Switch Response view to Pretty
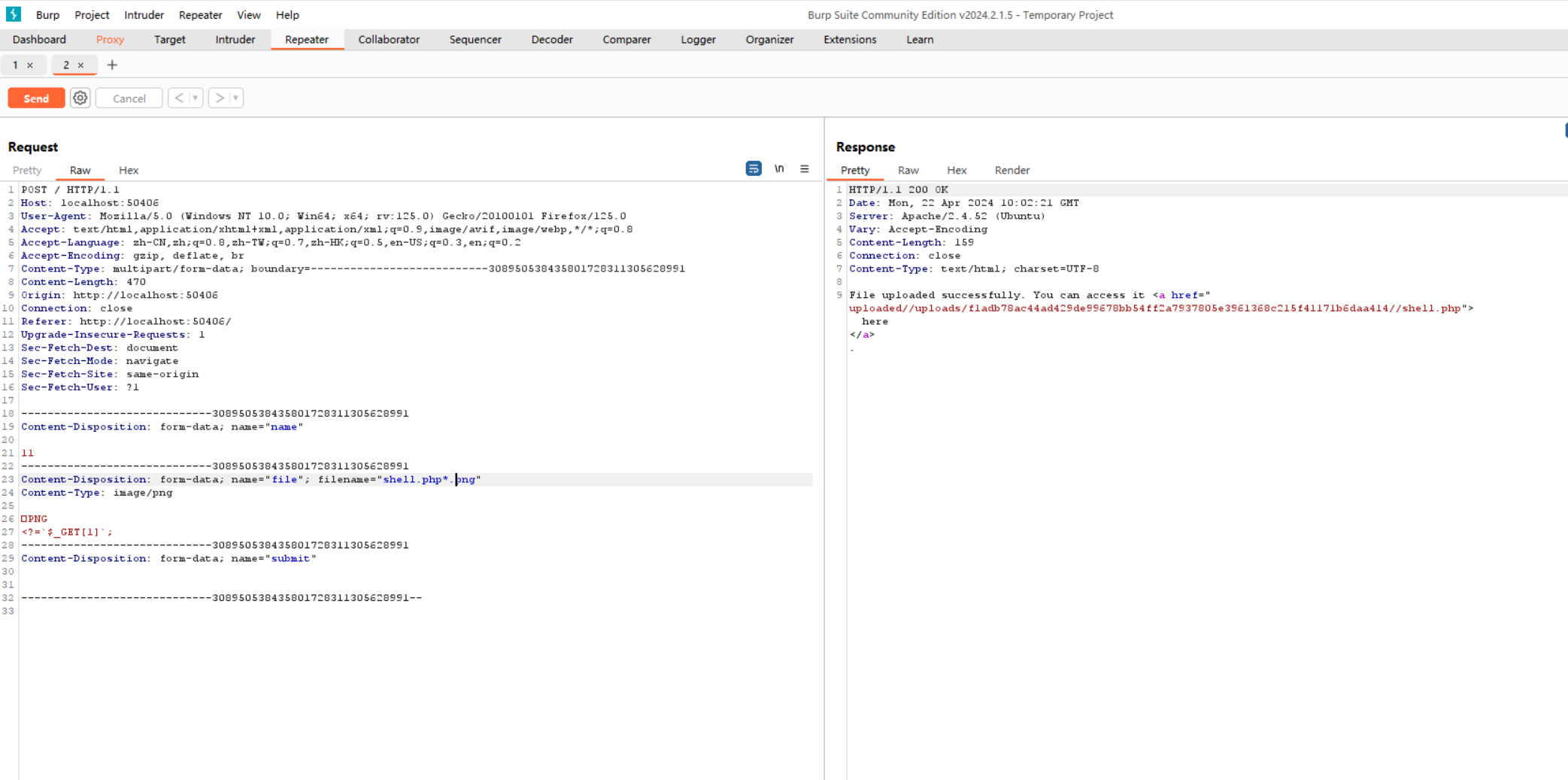 pos(855,171)
